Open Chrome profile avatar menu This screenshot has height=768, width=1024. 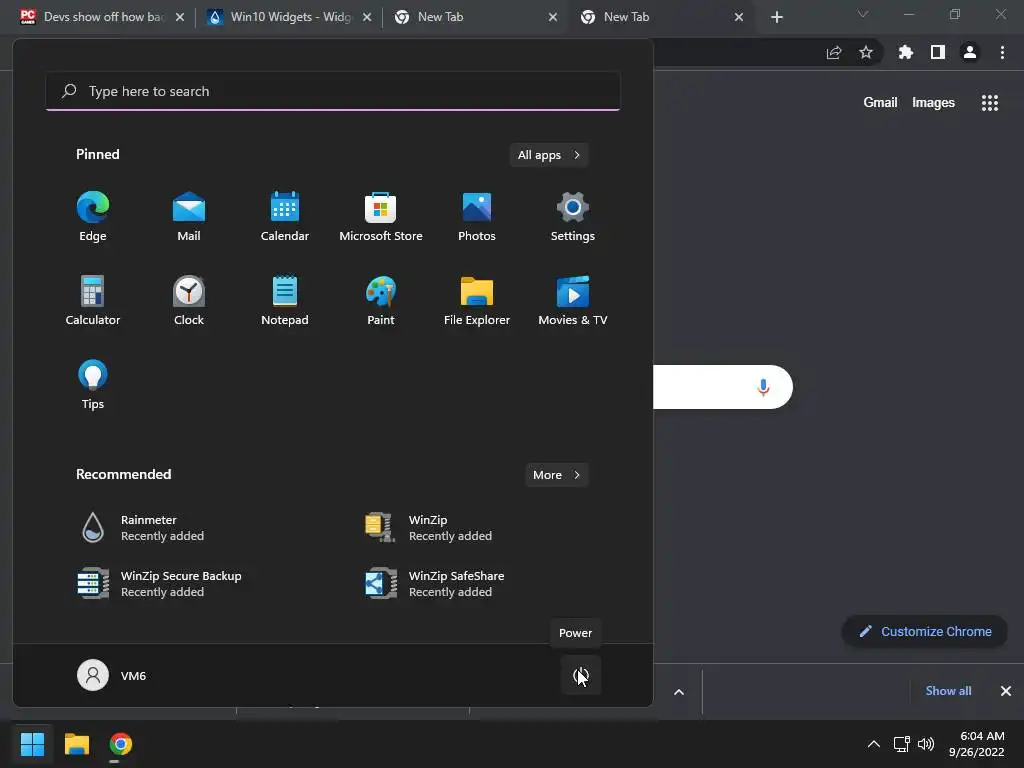[970, 52]
